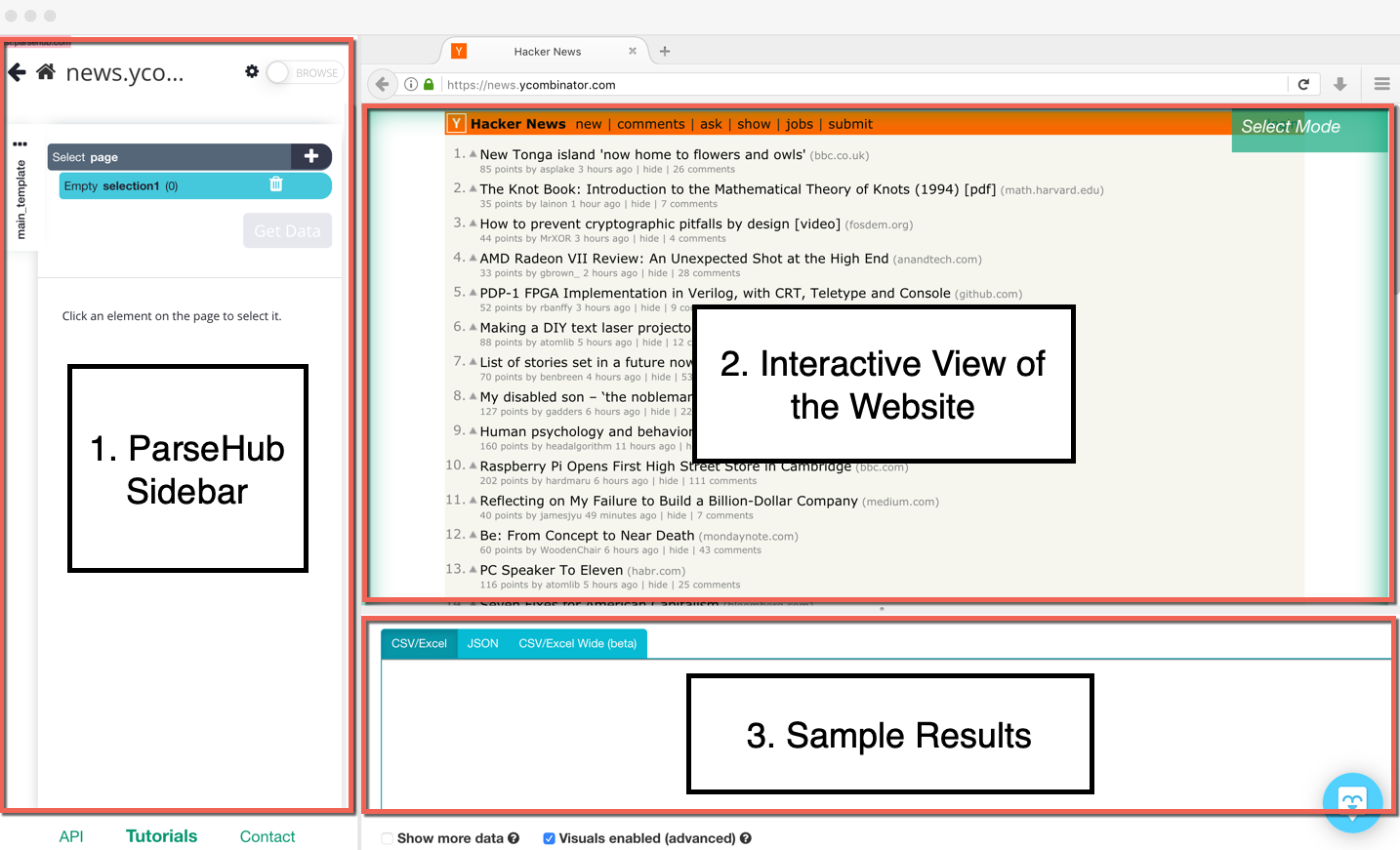Toggle the BROWSE mode switch
This screenshot has width=1400, height=850.
pyautogui.click(x=279, y=72)
